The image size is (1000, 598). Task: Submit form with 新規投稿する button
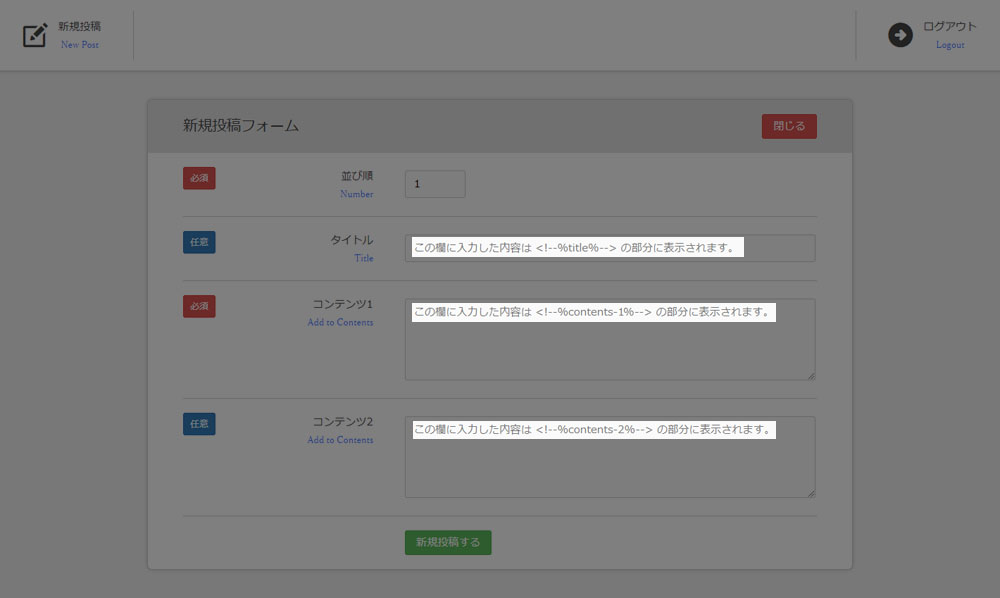pos(448,543)
